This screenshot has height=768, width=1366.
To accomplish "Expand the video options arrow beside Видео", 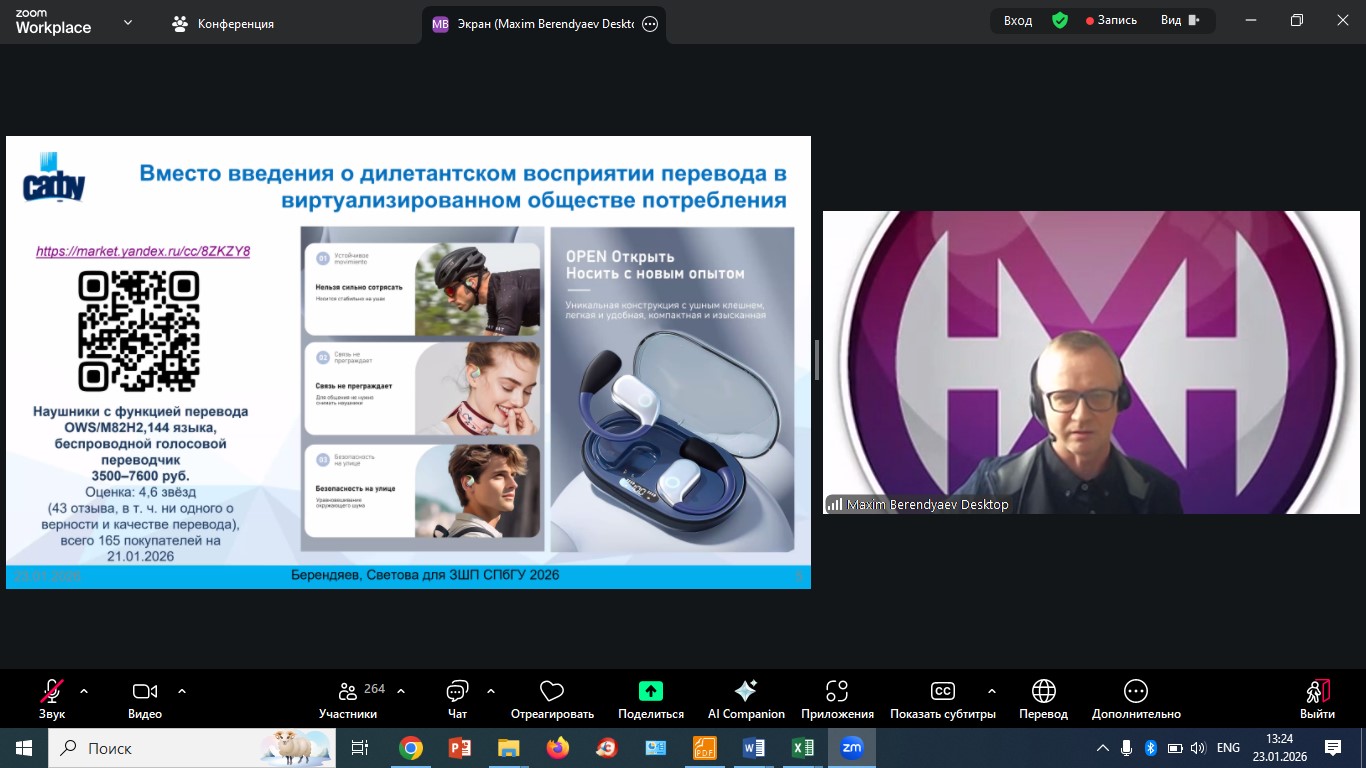I will (x=182, y=691).
